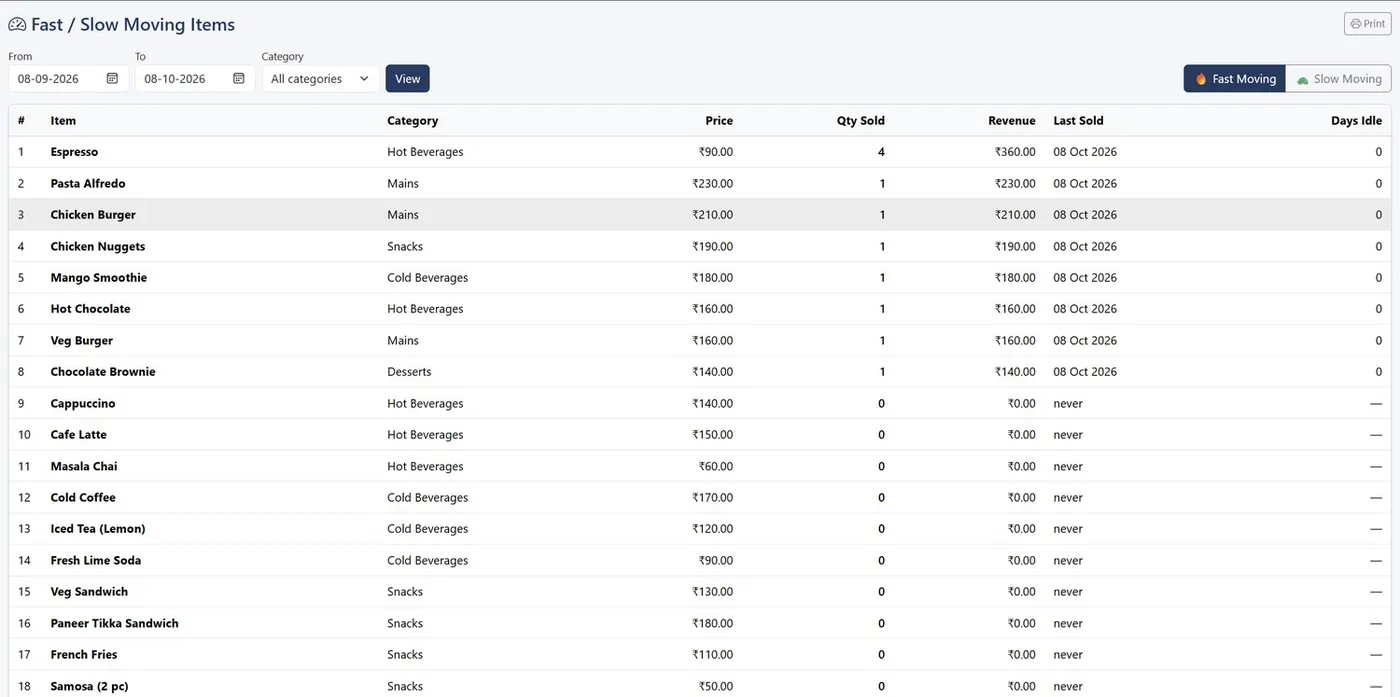Image resolution: width=1400 pixels, height=697 pixels.
Task: Edit the To date field 08-10-2026
Action: coord(195,78)
